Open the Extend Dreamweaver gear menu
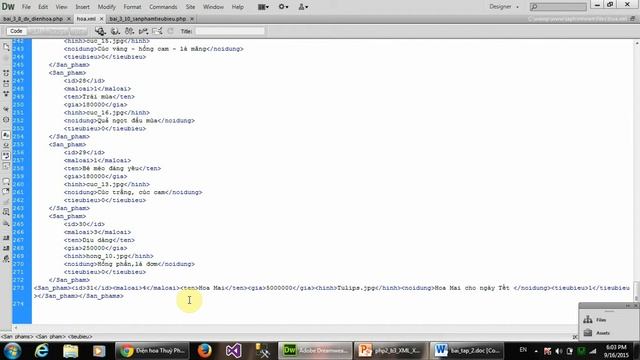The height and width of the screenshot is (360, 640). (x=283, y=7)
